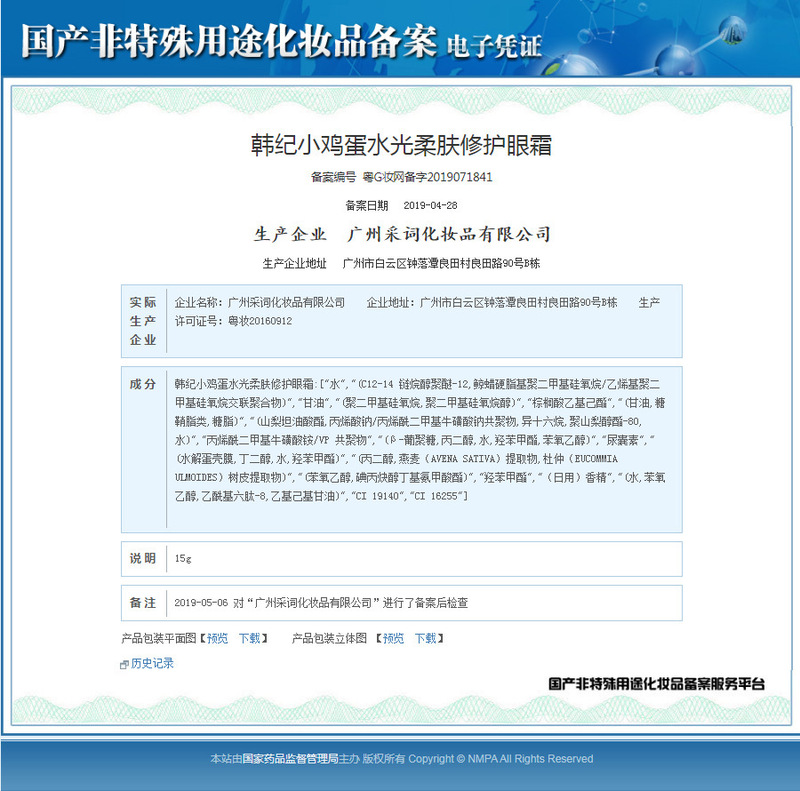
Task: Click 下载 link for 产品包装立体图
Action: (x=426, y=638)
